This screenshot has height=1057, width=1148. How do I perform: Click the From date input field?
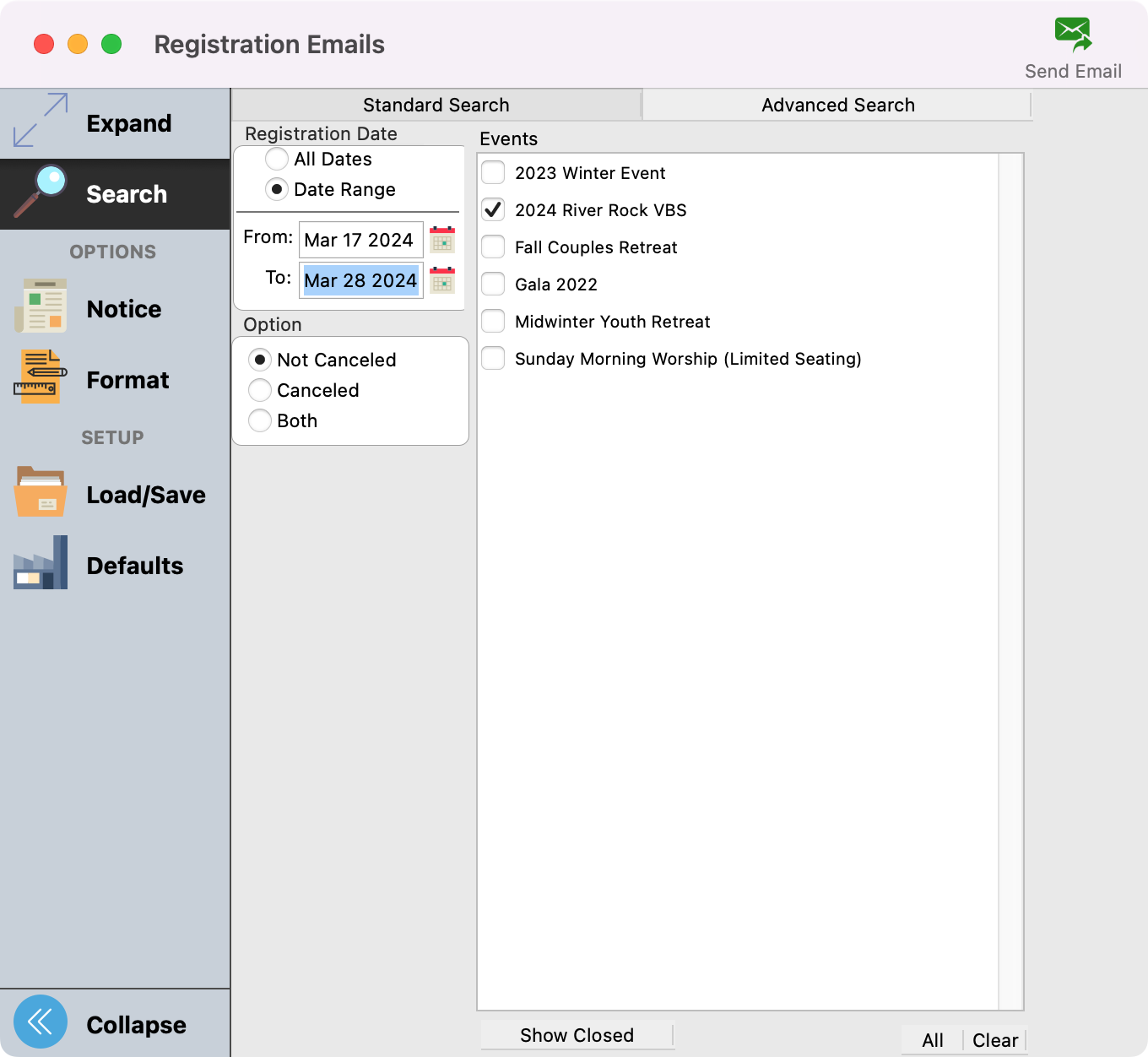coord(360,240)
